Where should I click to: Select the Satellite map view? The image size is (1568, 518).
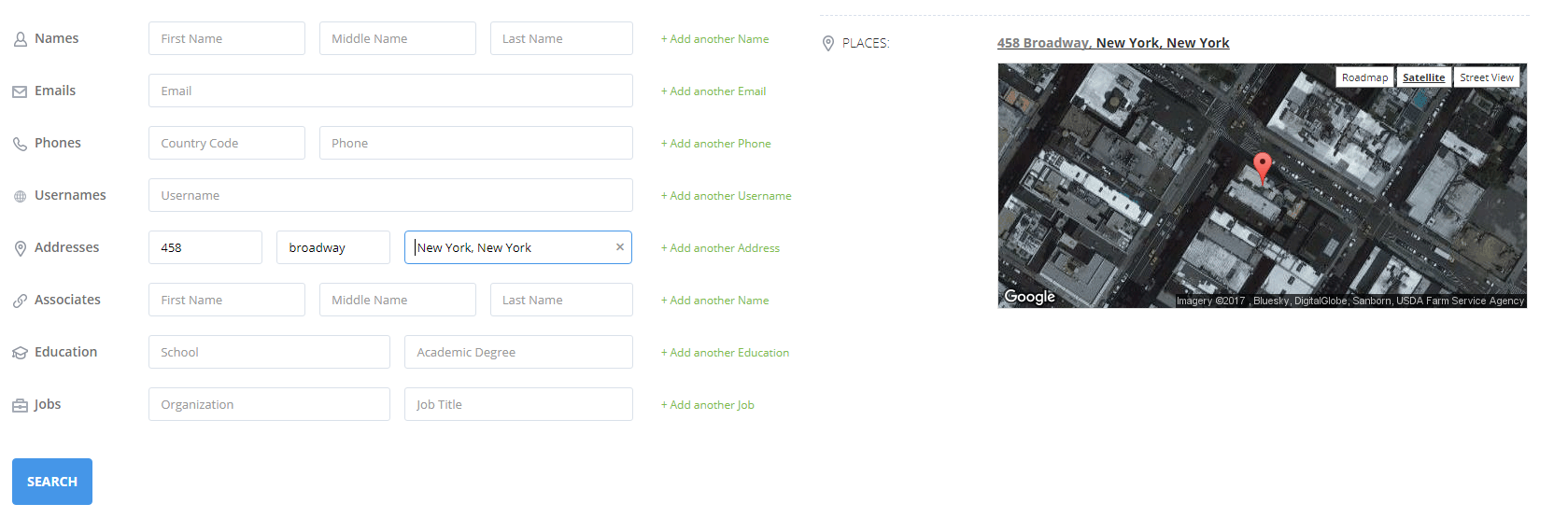click(x=1423, y=77)
